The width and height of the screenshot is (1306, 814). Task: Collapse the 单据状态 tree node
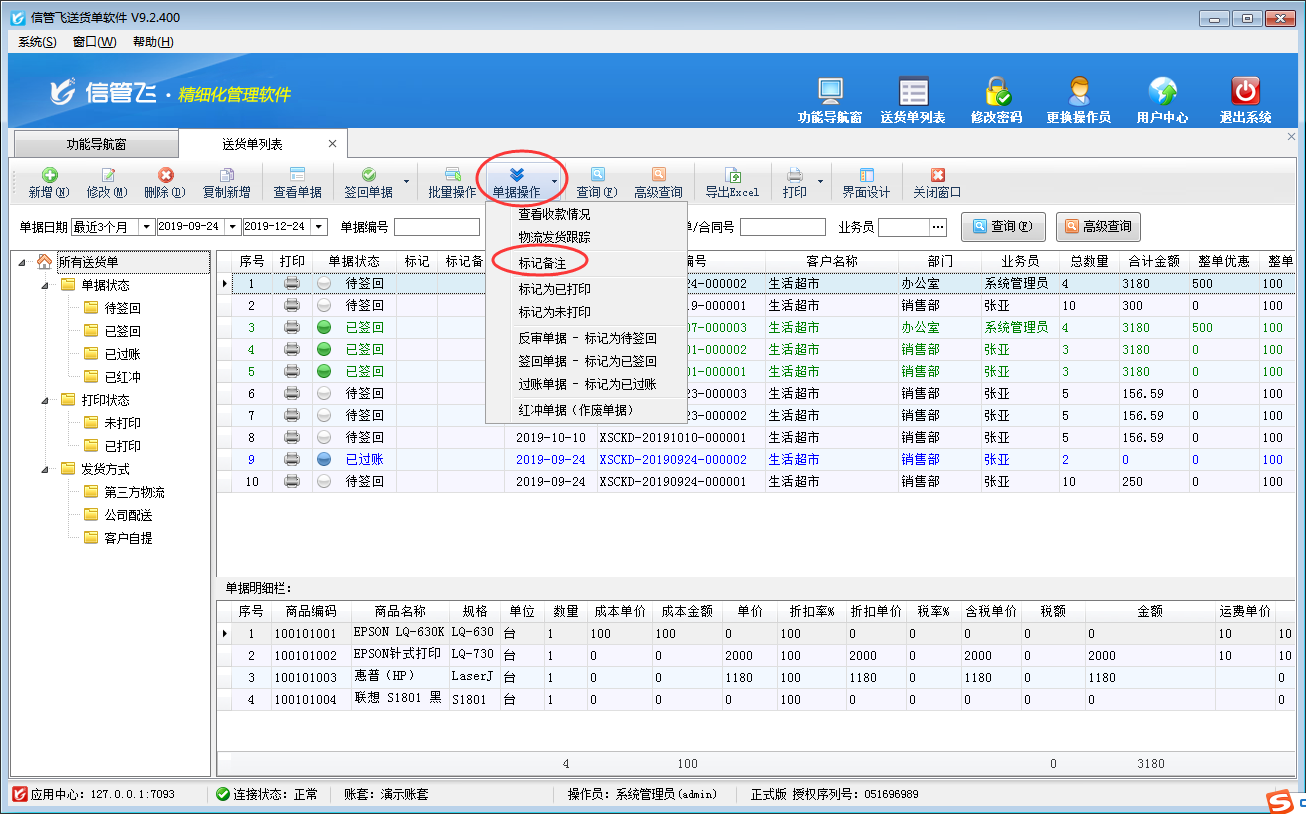pos(45,285)
